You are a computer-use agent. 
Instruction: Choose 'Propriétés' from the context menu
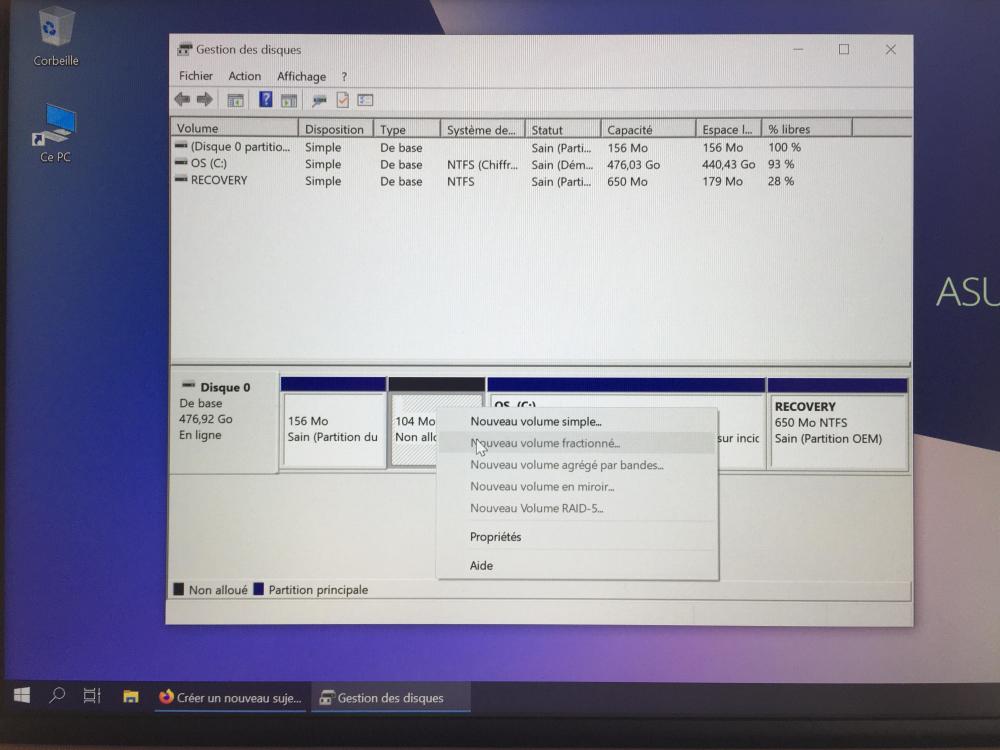click(496, 537)
